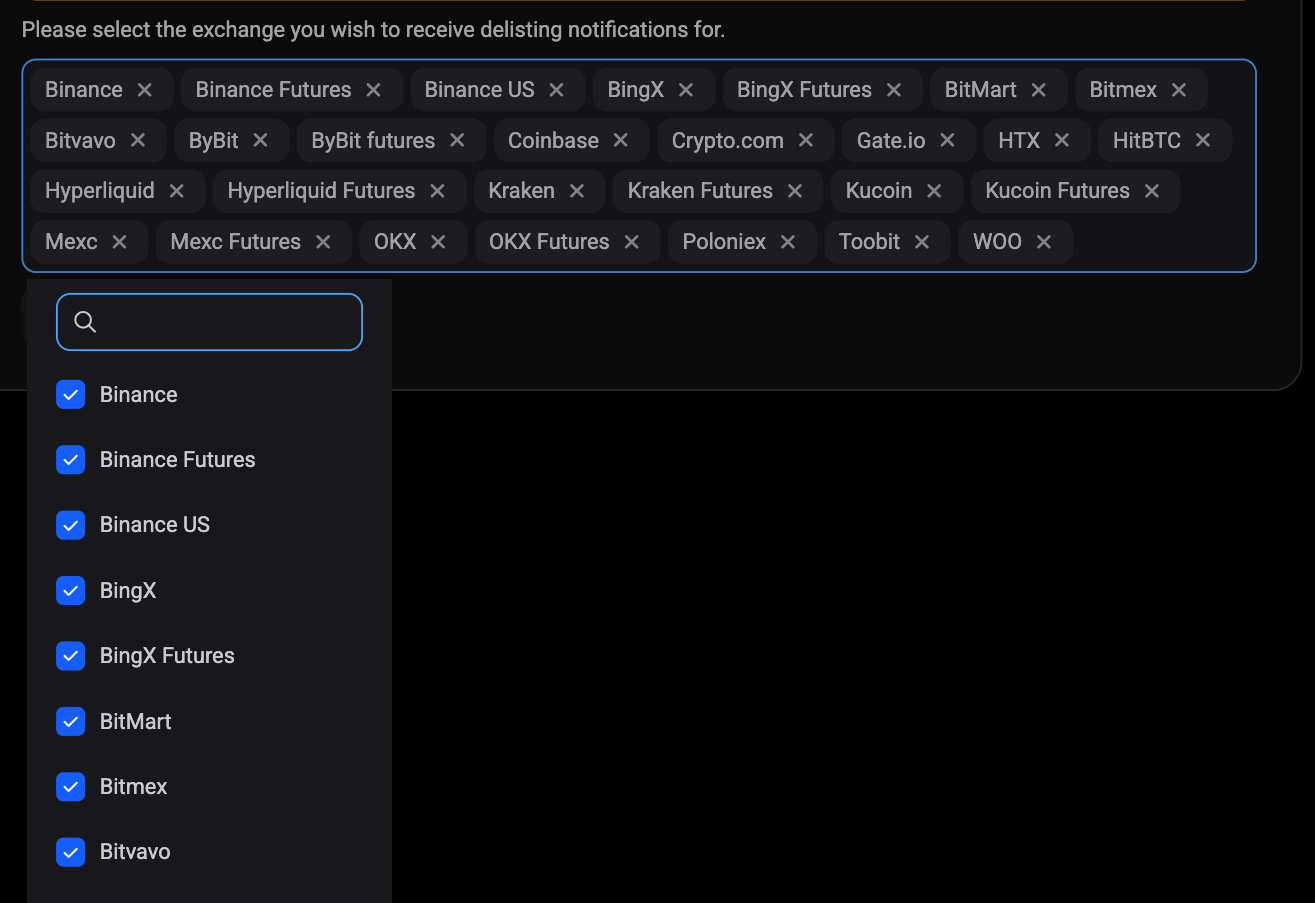This screenshot has width=1315, height=903.
Task: Remove the Mexc Futures tag
Action: click(x=323, y=242)
